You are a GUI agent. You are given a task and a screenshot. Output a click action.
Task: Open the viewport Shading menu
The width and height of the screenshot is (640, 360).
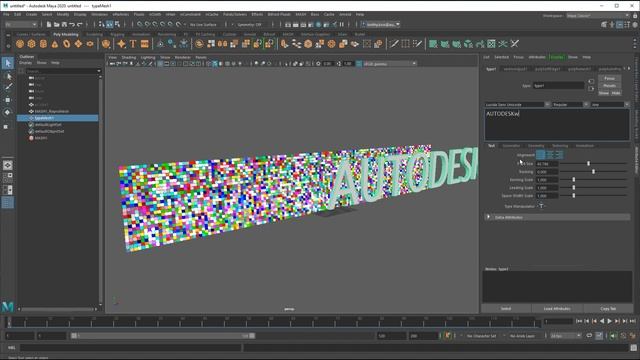point(129,57)
